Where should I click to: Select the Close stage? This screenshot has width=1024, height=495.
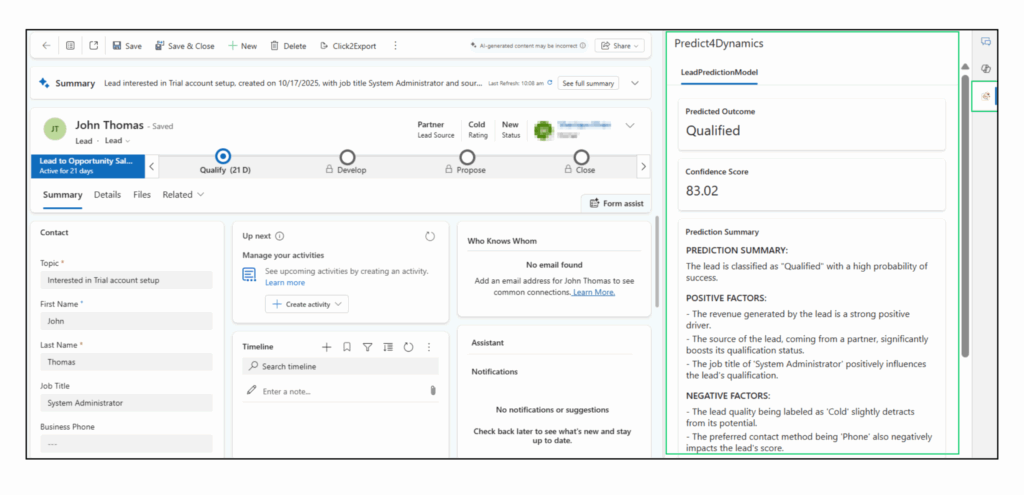581,157
